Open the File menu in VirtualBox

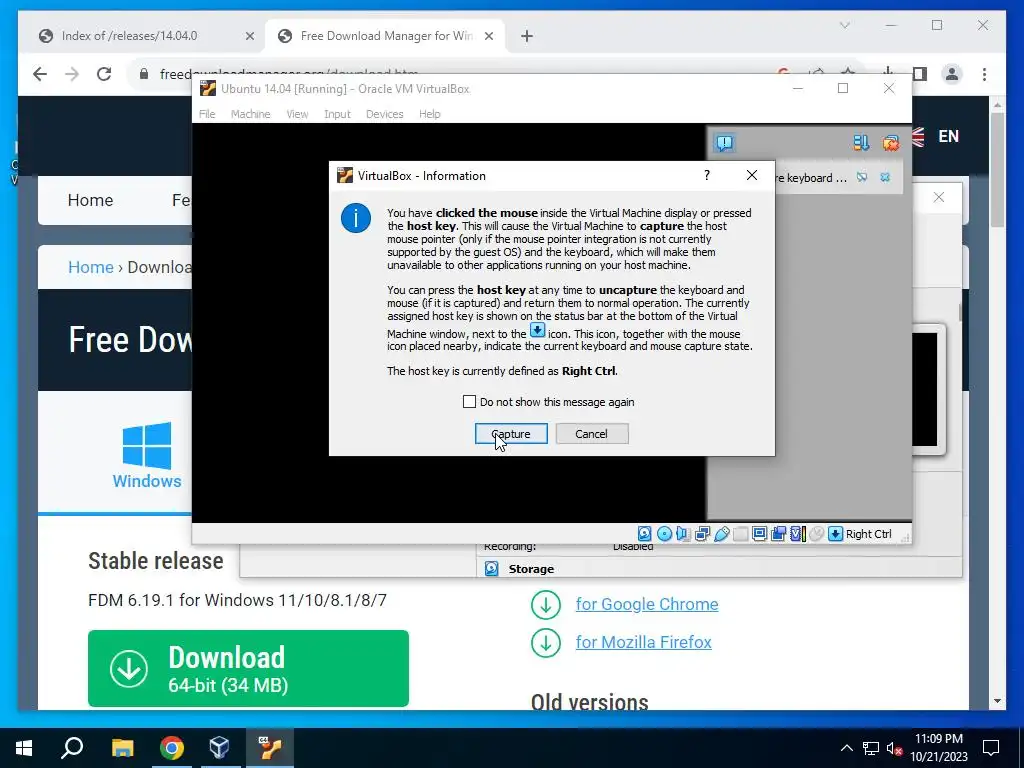pos(207,114)
